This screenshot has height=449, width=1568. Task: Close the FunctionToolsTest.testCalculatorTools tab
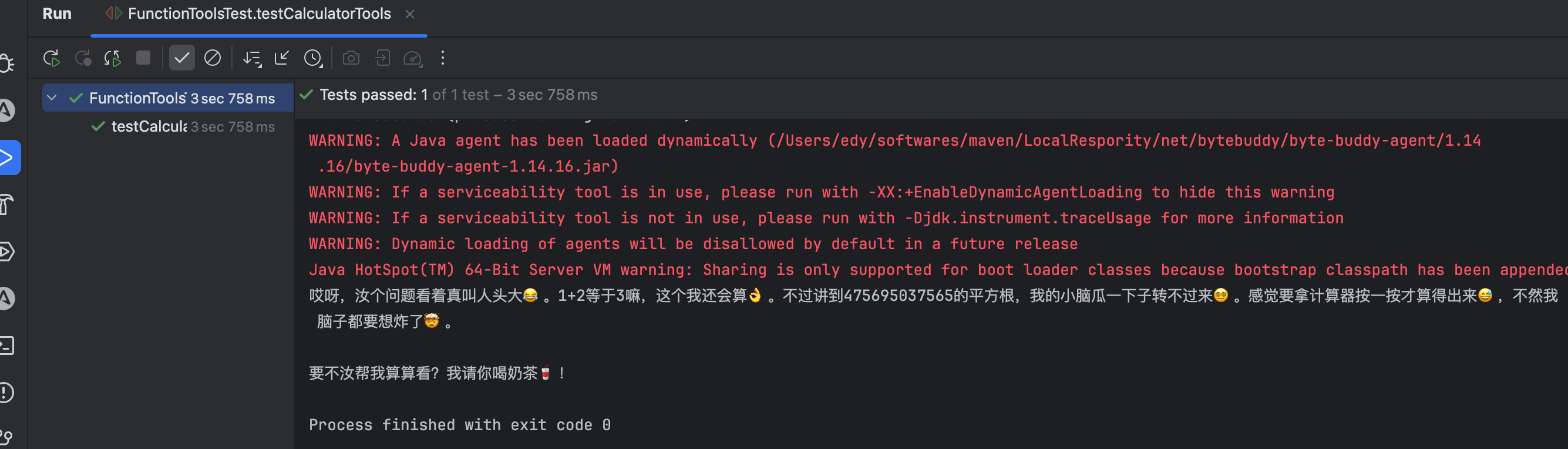[x=410, y=14]
